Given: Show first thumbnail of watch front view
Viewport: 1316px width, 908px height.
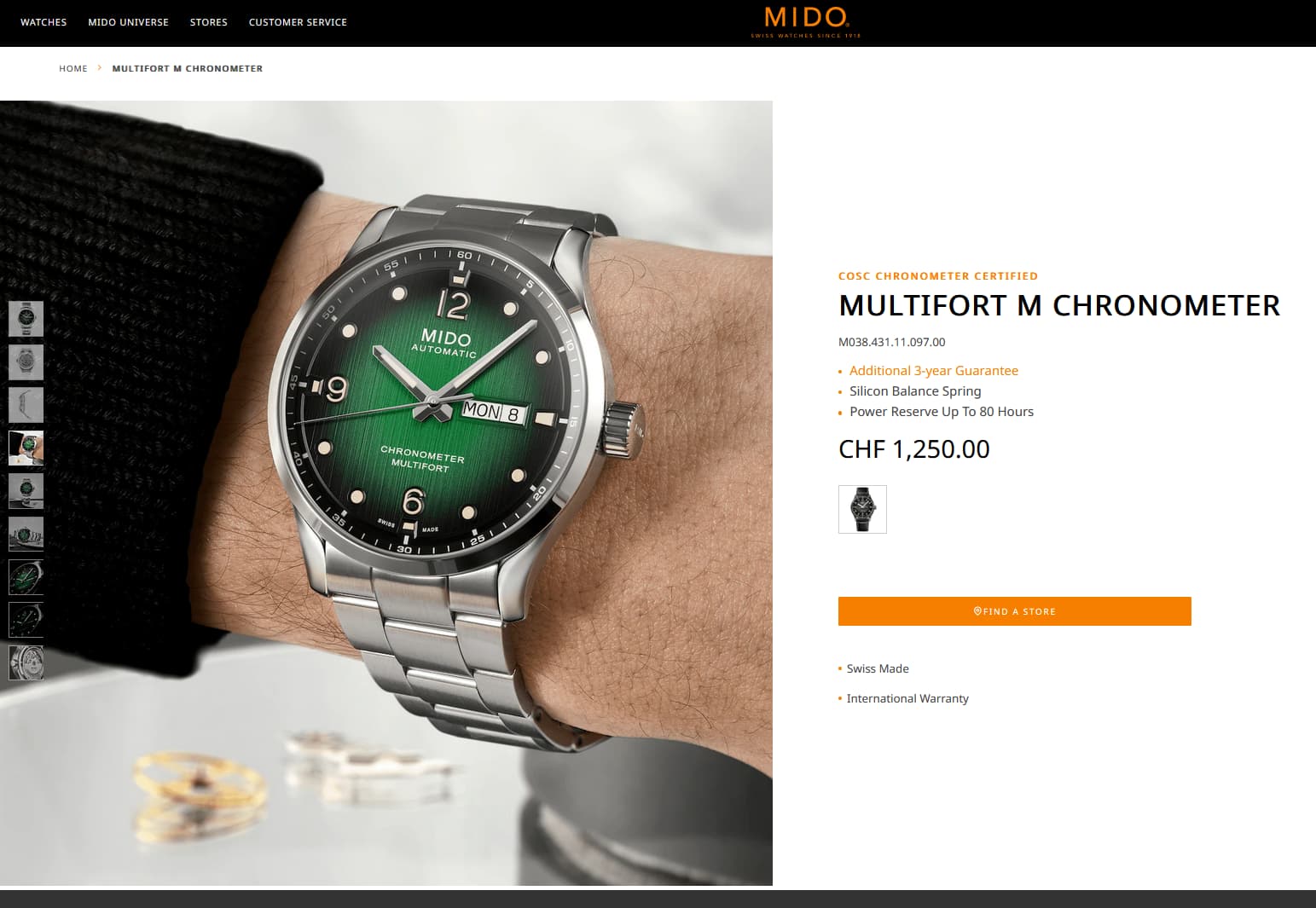Looking at the screenshot, I should click(26, 319).
